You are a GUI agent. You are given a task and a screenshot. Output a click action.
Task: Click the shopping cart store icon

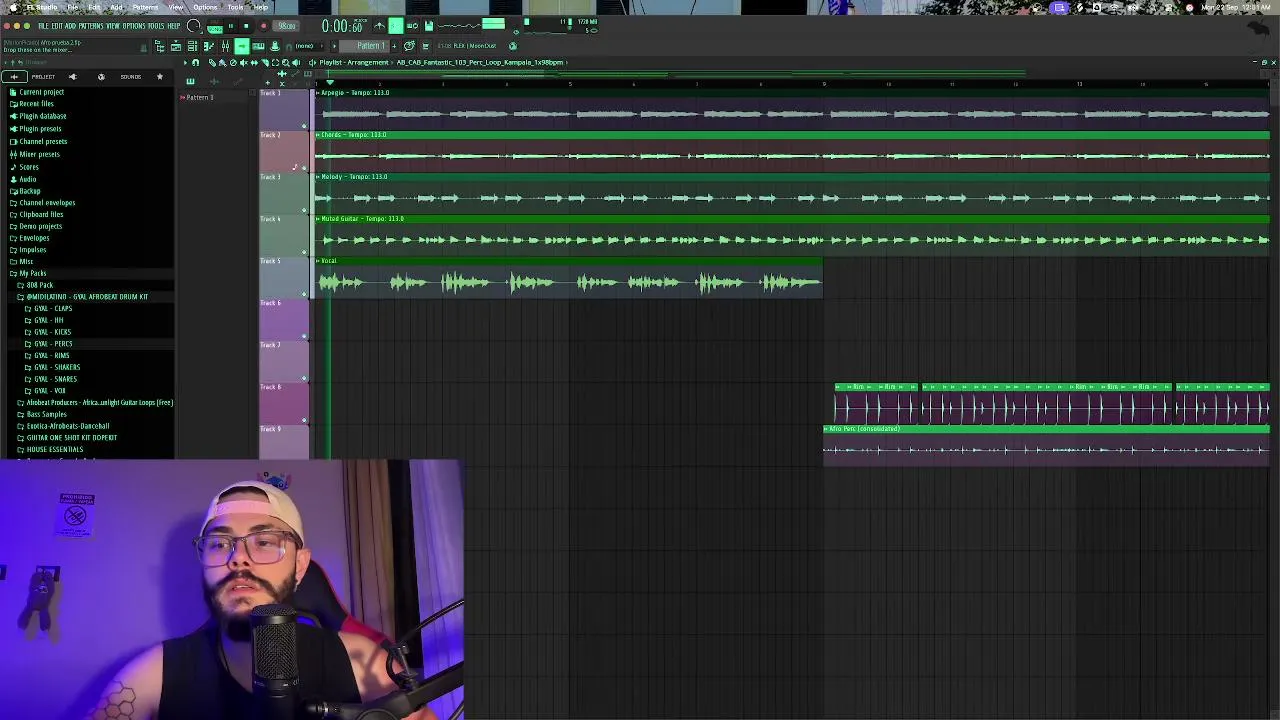425,46
